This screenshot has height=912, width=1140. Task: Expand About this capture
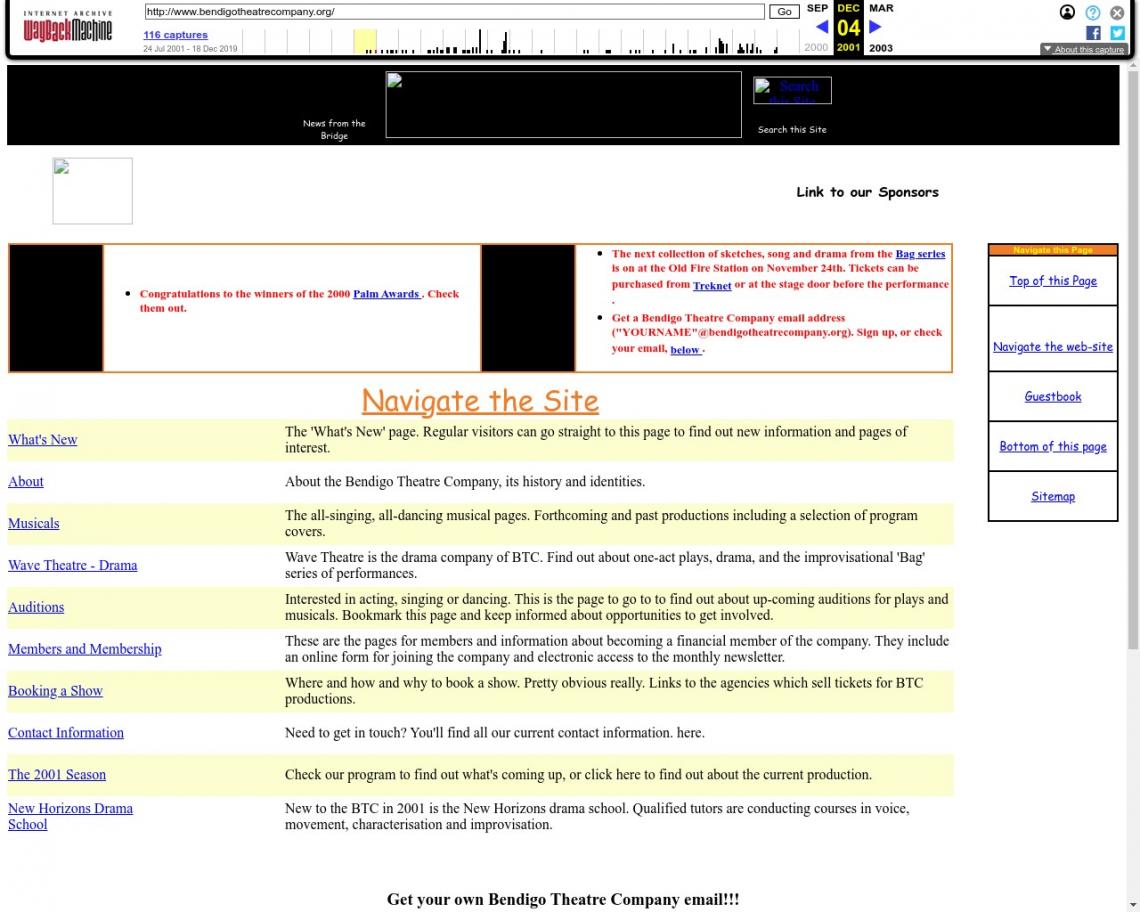click(1083, 49)
